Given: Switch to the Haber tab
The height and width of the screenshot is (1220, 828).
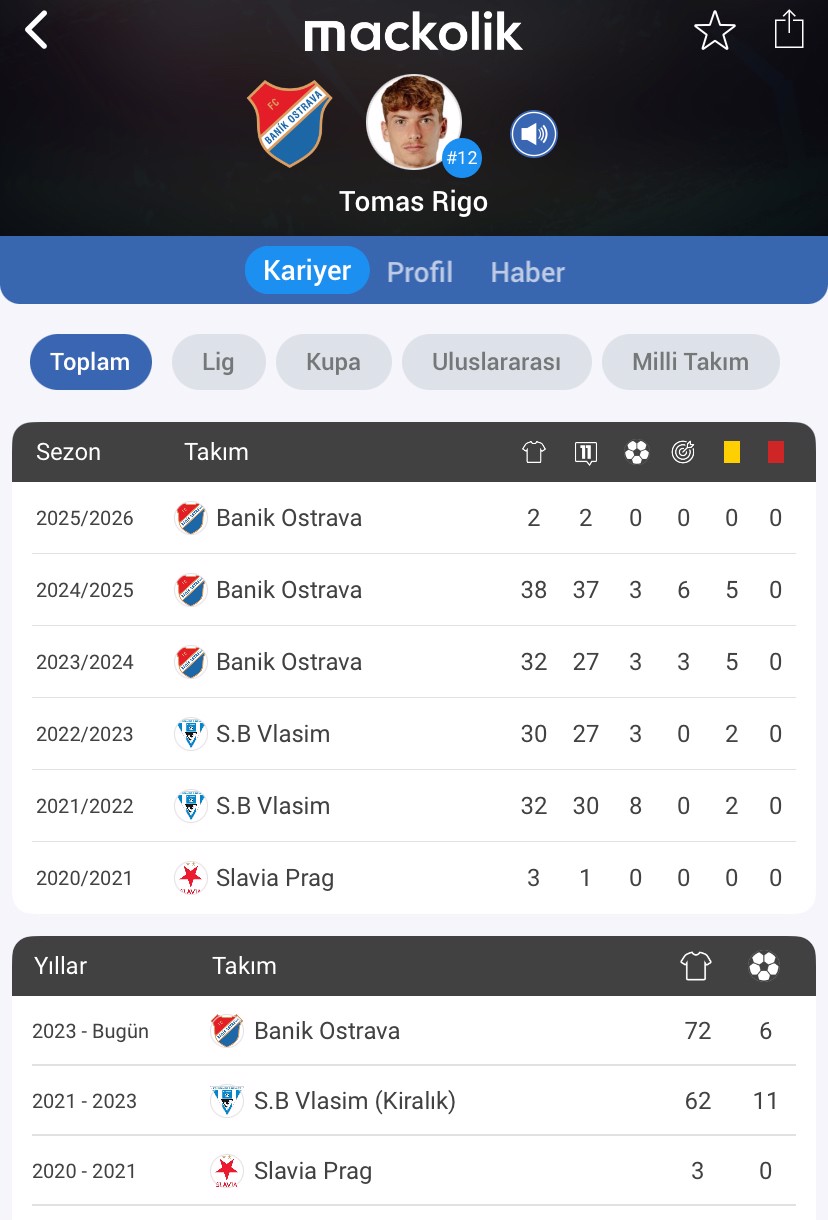Looking at the screenshot, I should 528,272.
